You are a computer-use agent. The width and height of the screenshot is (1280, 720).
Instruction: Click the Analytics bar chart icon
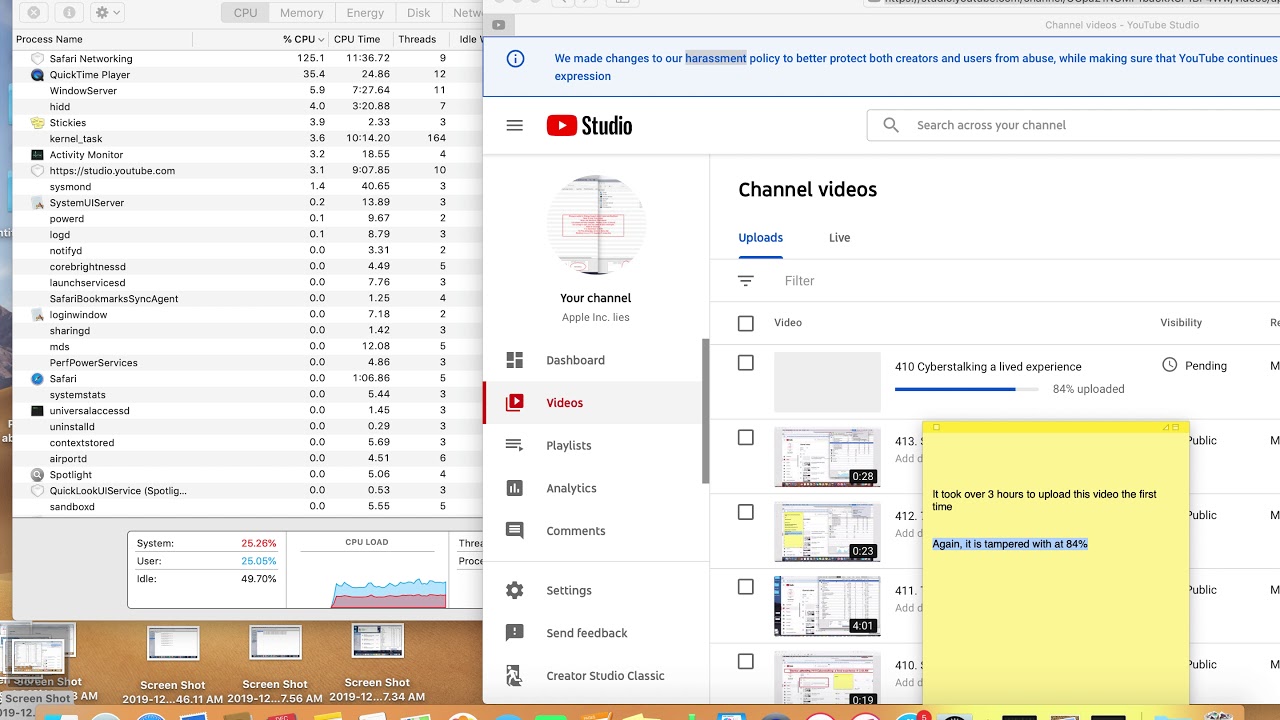515,488
